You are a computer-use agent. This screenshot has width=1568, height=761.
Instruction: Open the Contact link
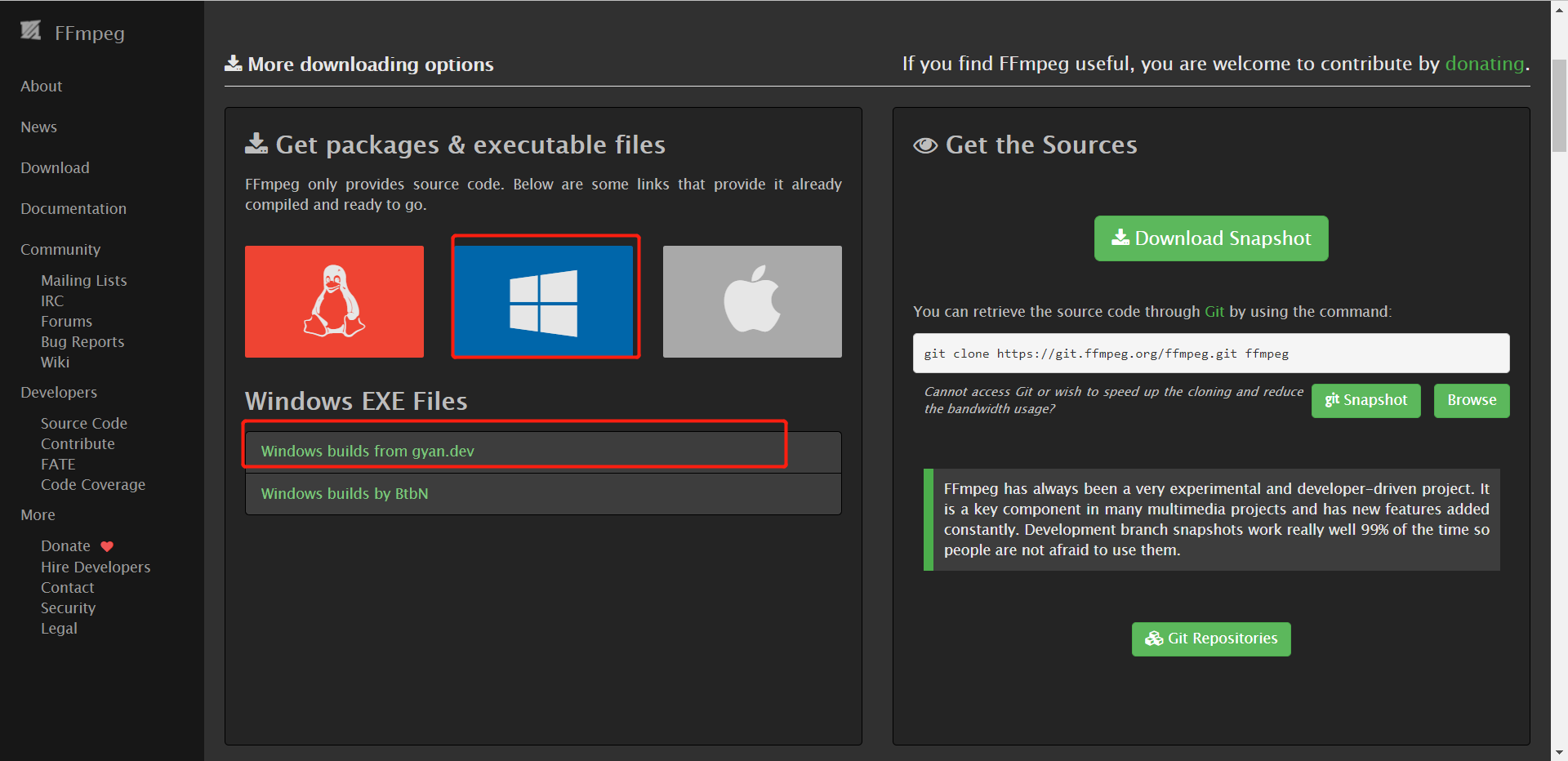(67, 588)
